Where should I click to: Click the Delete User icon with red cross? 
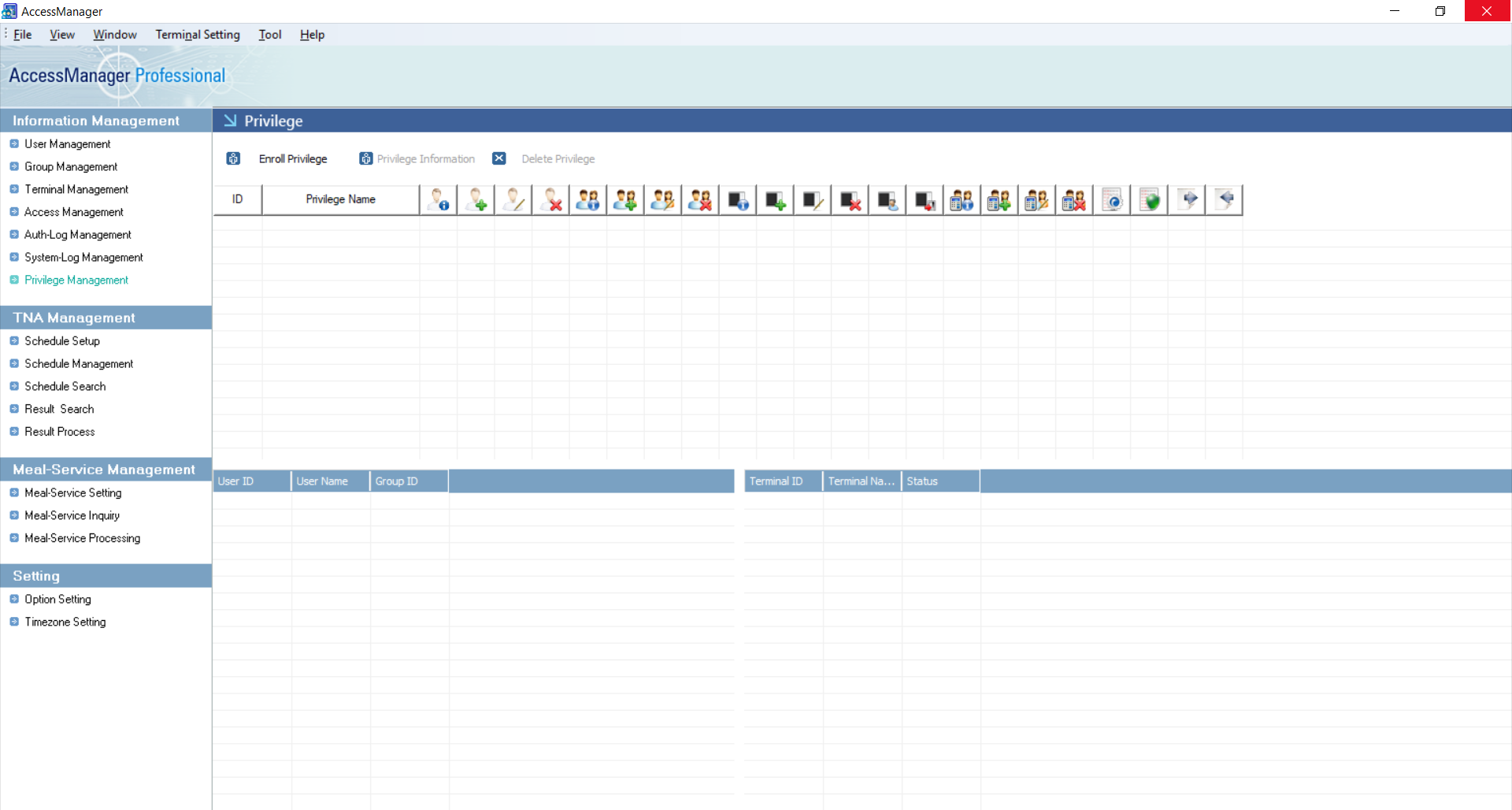point(550,199)
